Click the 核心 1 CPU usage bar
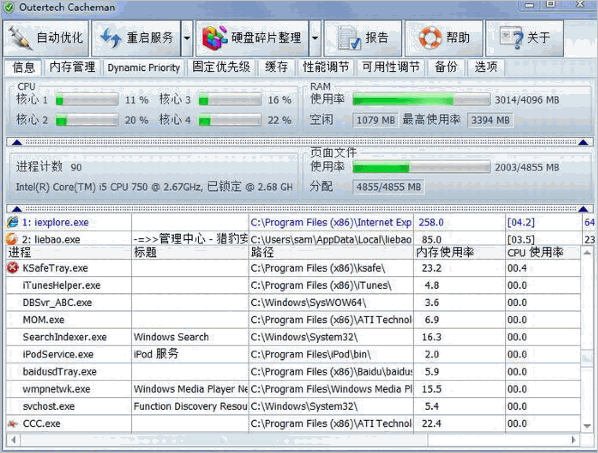598x453 pixels. (87, 100)
